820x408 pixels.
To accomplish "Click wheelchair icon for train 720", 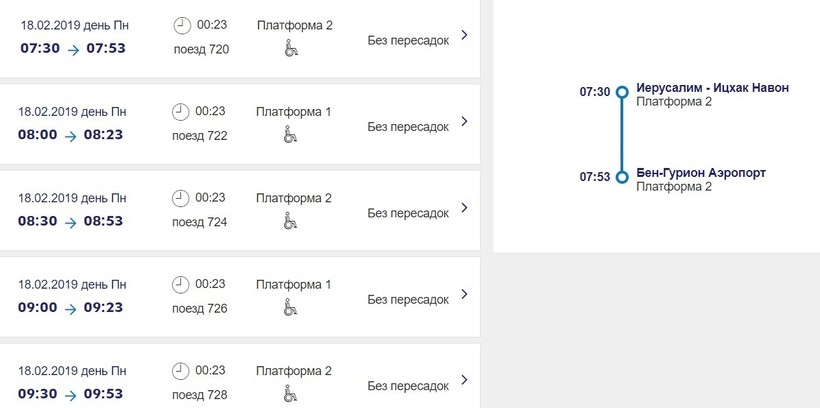I will [291, 47].
